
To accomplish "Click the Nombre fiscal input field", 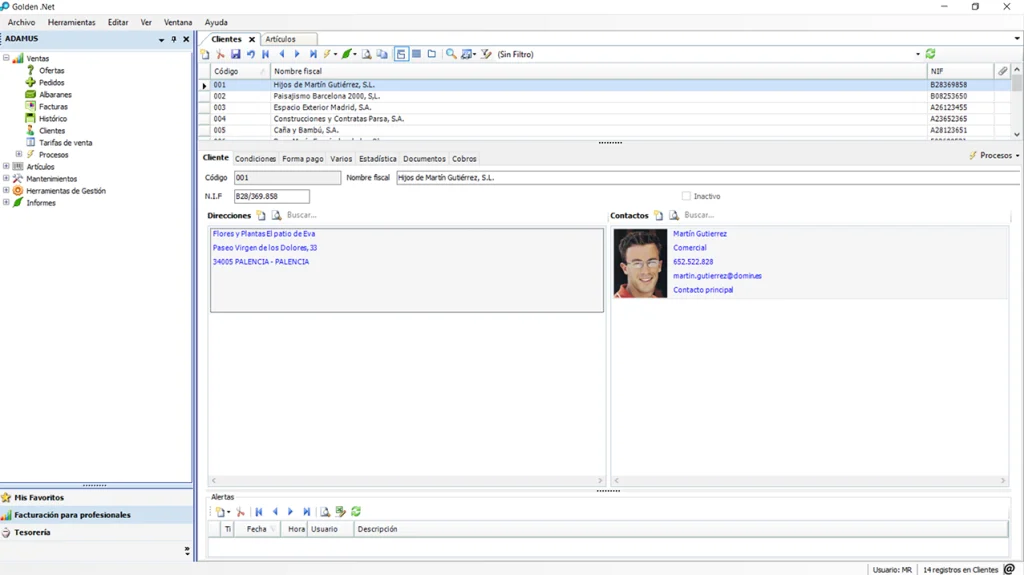I will point(700,178).
